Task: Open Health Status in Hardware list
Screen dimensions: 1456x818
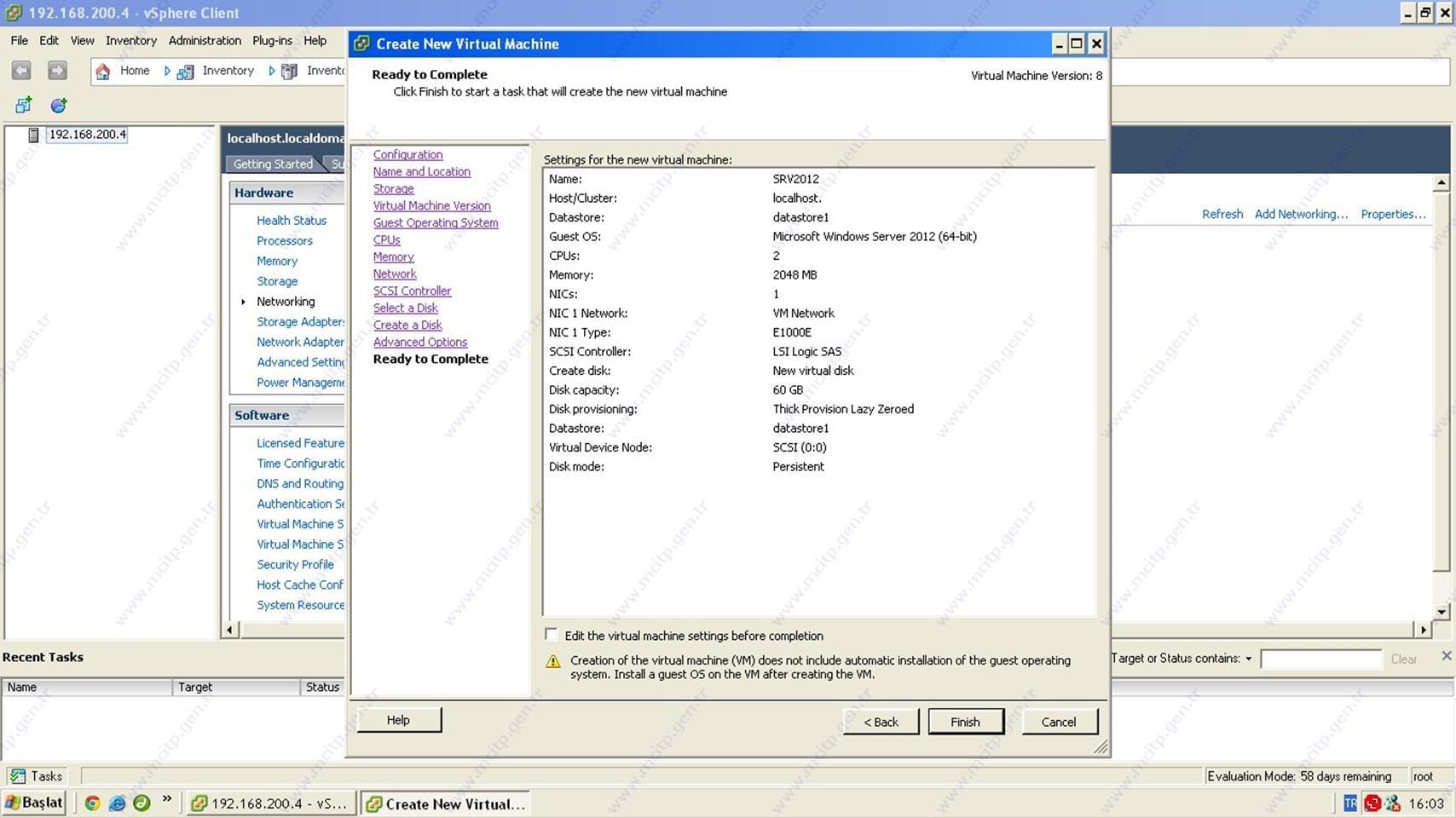Action: pyautogui.click(x=292, y=220)
